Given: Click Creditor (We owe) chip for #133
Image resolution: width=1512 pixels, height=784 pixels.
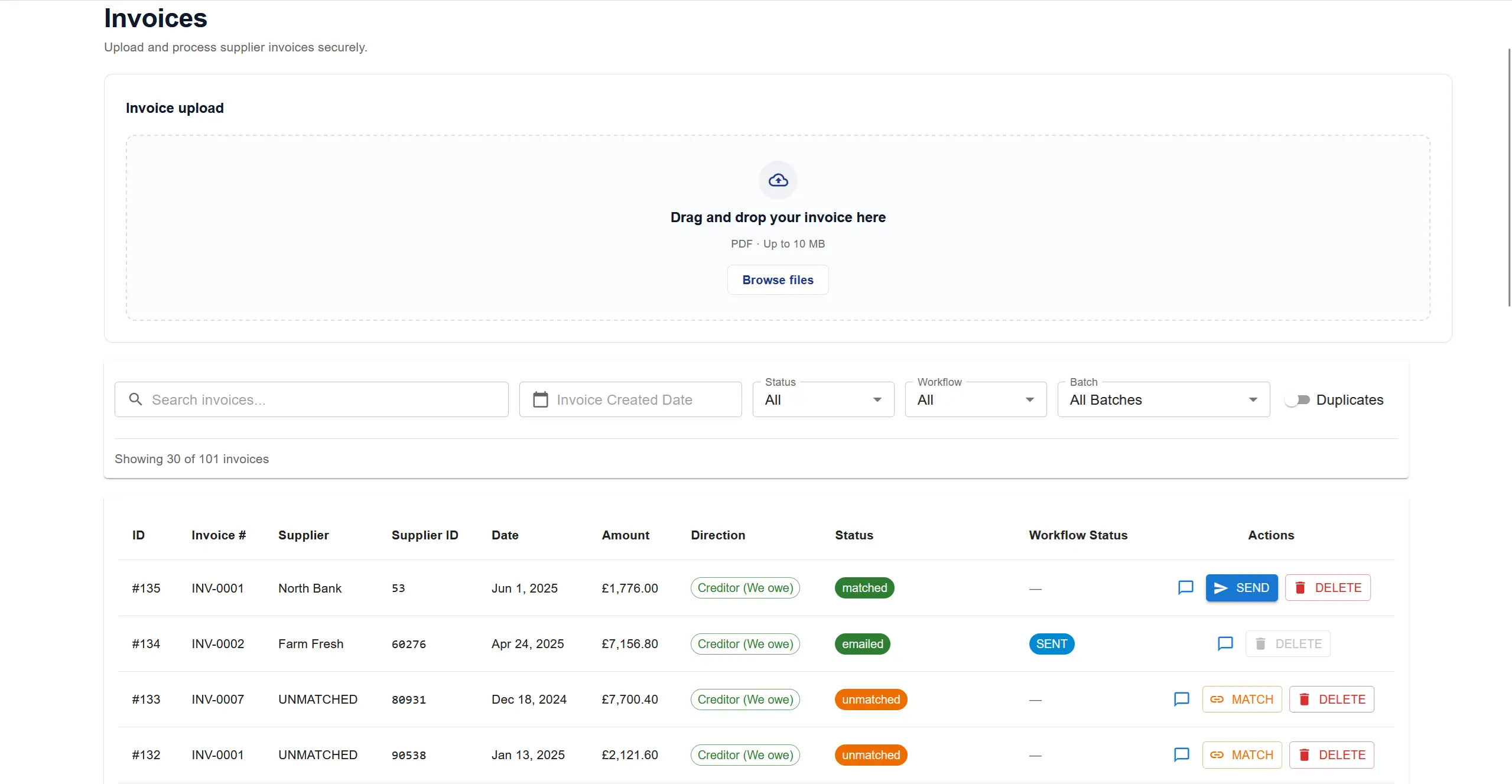Looking at the screenshot, I should (x=745, y=699).
